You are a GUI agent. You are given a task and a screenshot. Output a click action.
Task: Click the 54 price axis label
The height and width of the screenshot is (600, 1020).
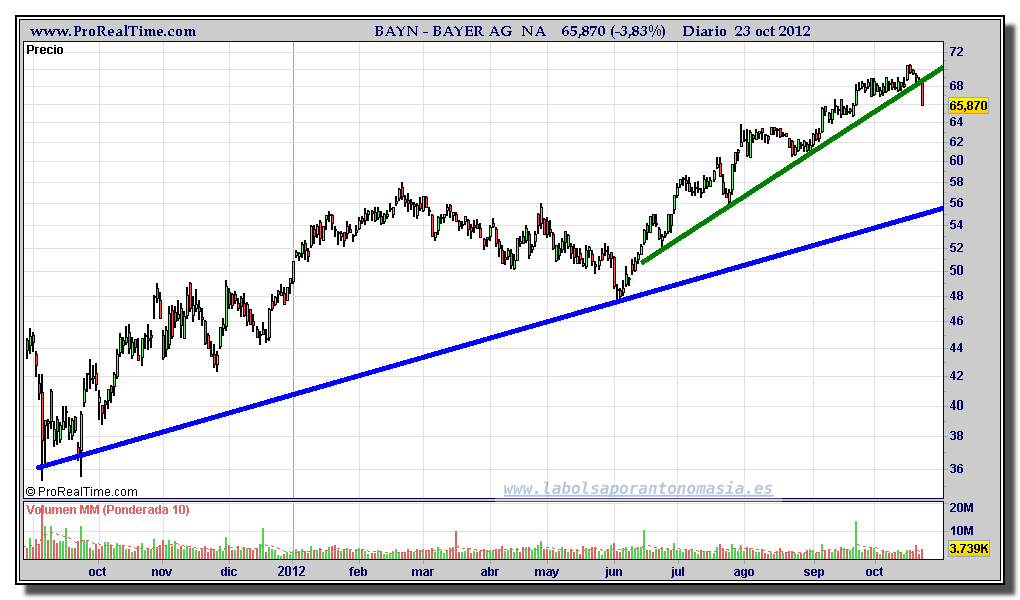click(956, 225)
